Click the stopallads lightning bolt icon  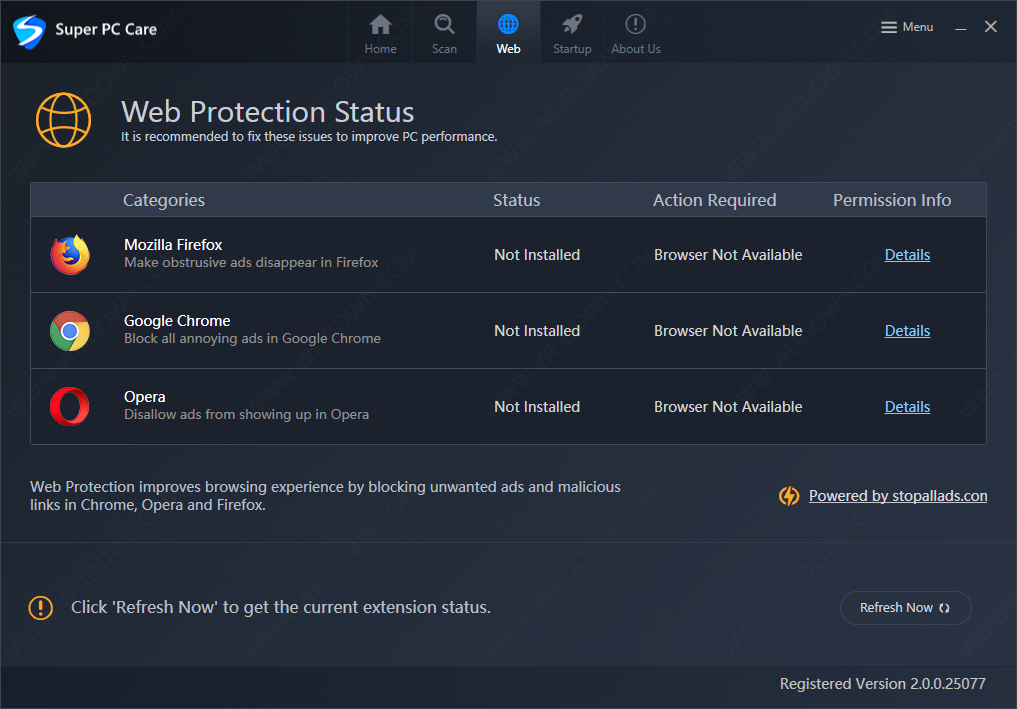click(789, 496)
